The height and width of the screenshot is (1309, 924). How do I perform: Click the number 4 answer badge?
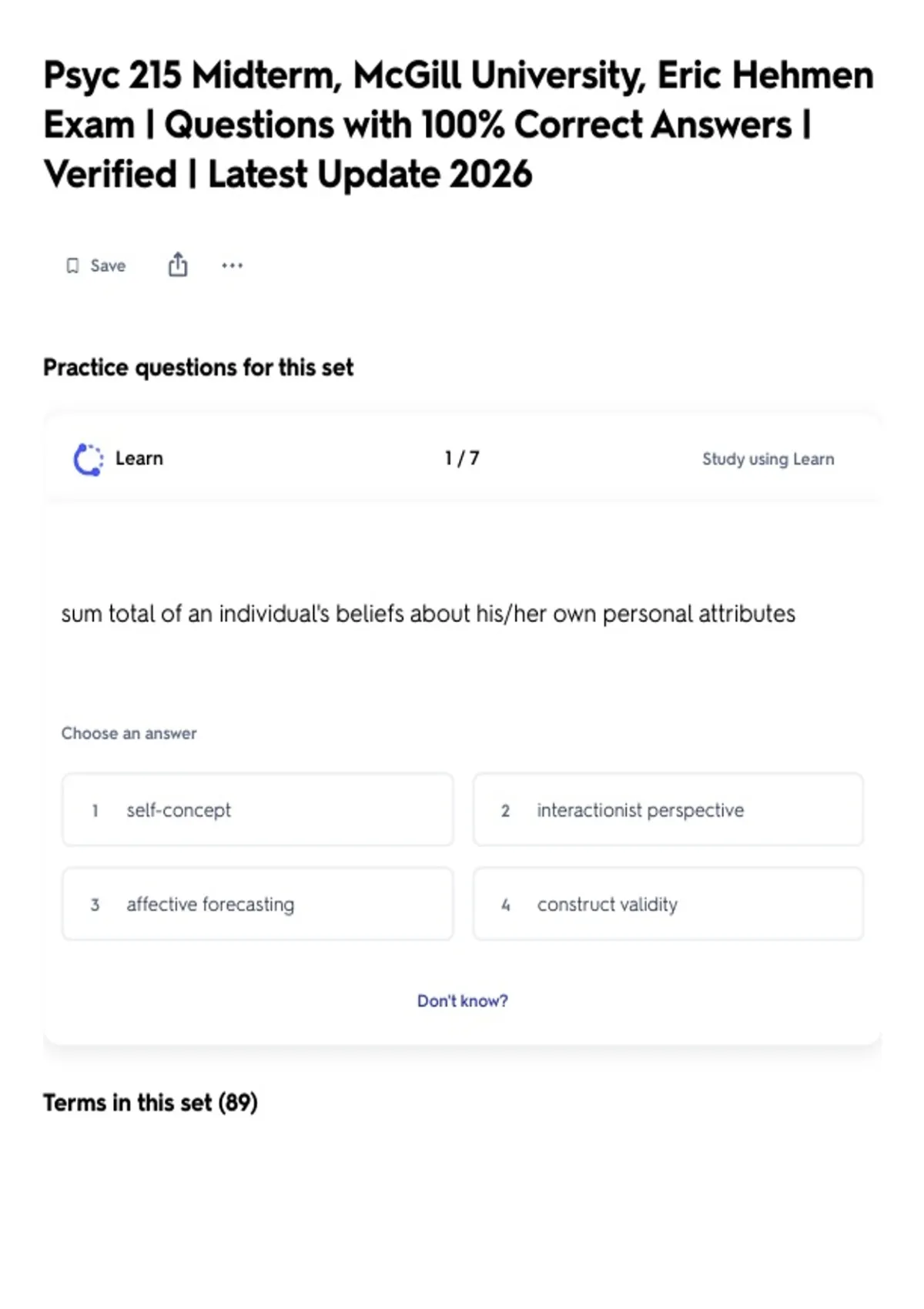point(505,904)
